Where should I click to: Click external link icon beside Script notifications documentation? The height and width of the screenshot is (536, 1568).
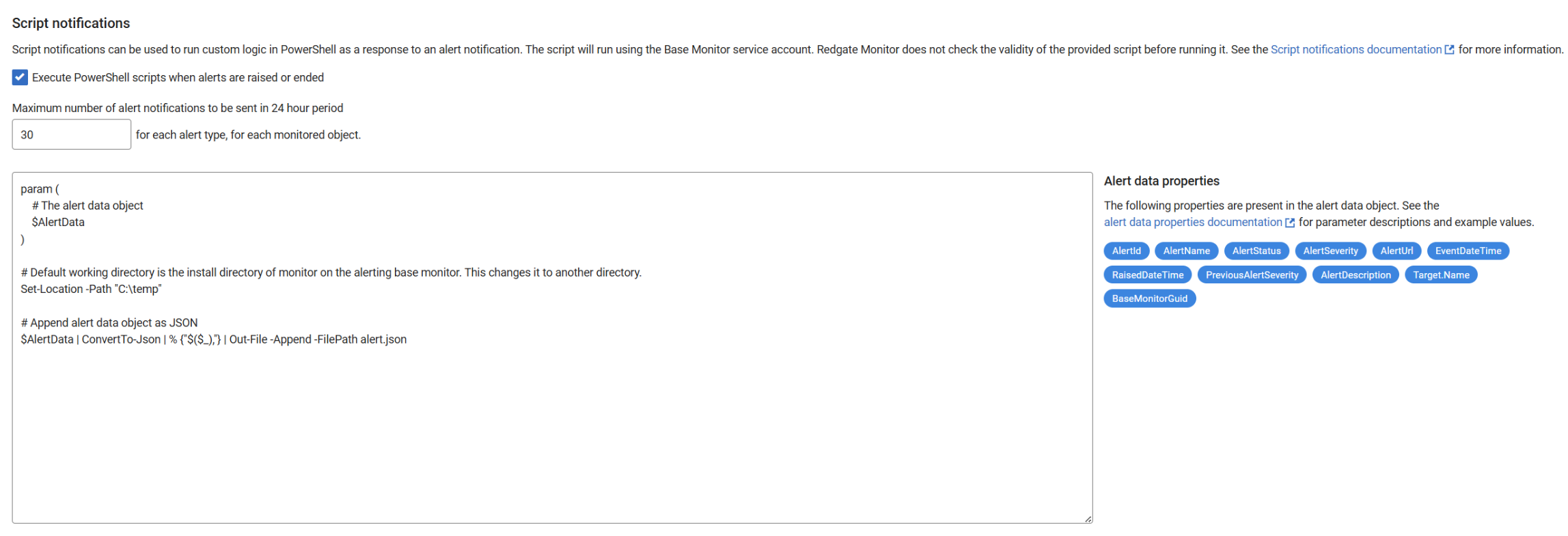pyautogui.click(x=1449, y=50)
